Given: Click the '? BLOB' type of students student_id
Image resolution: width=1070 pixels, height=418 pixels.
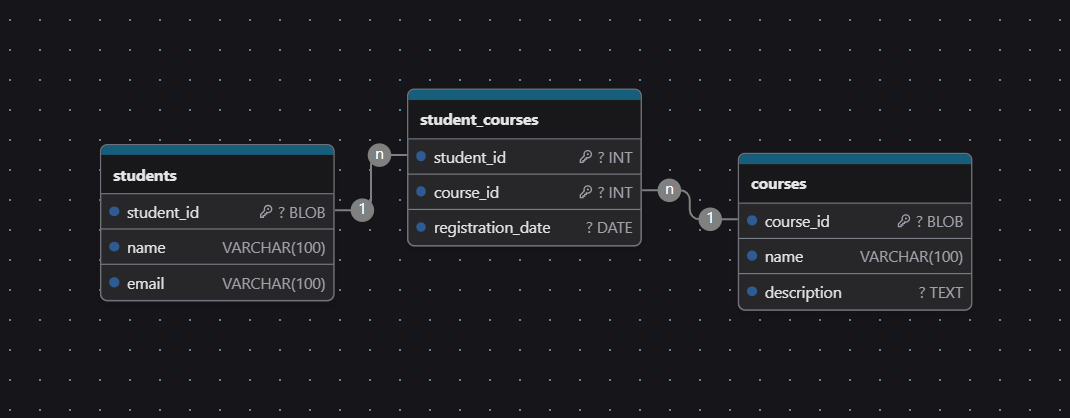Looking at the screenshot, I should [302, 213].
